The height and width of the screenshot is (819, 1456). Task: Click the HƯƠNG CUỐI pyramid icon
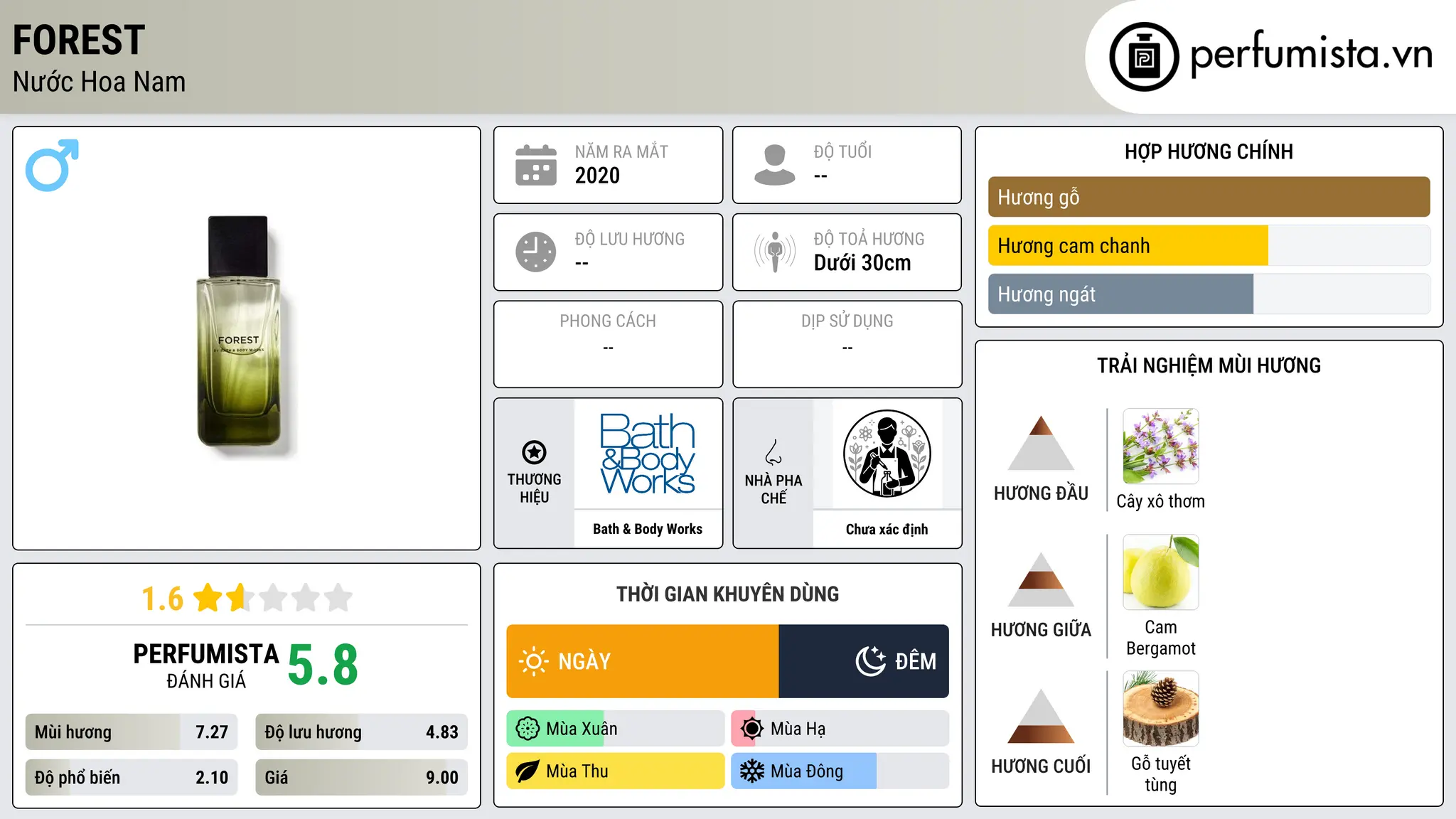click(x=1041, y=716)
